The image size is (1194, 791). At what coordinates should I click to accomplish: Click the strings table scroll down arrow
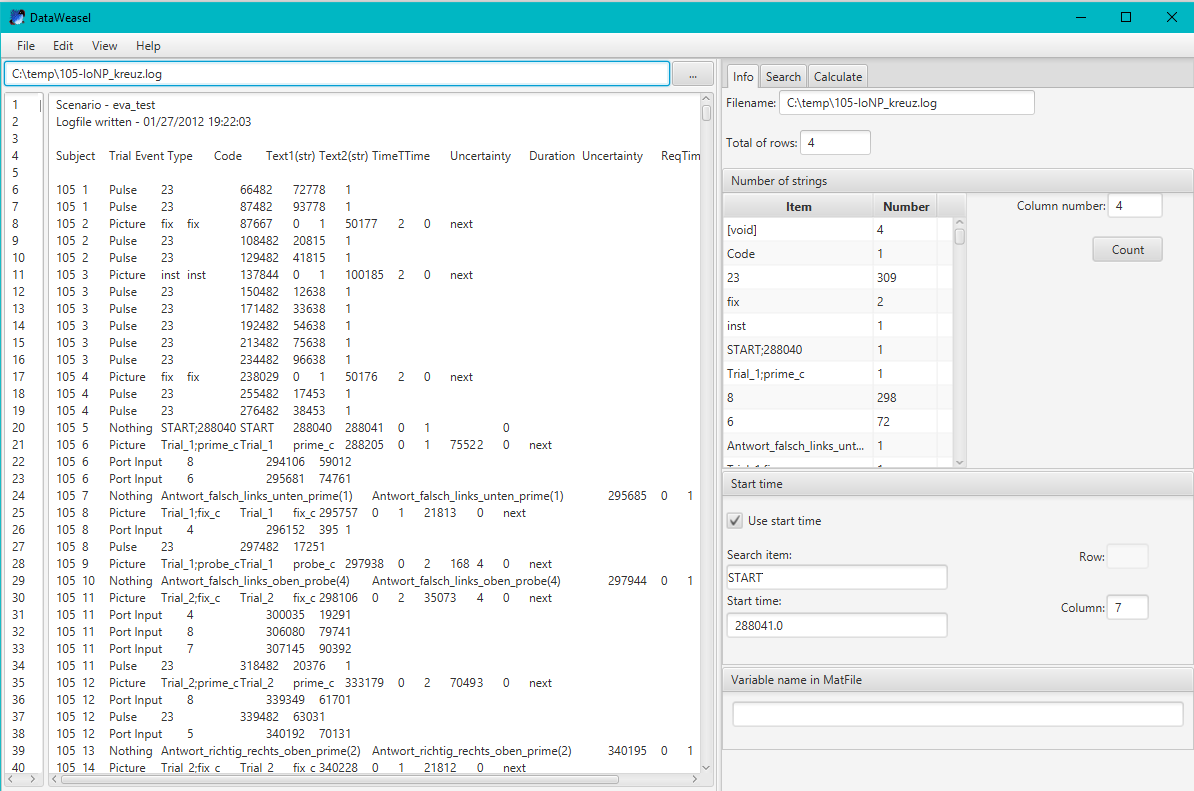pos(959,462)
